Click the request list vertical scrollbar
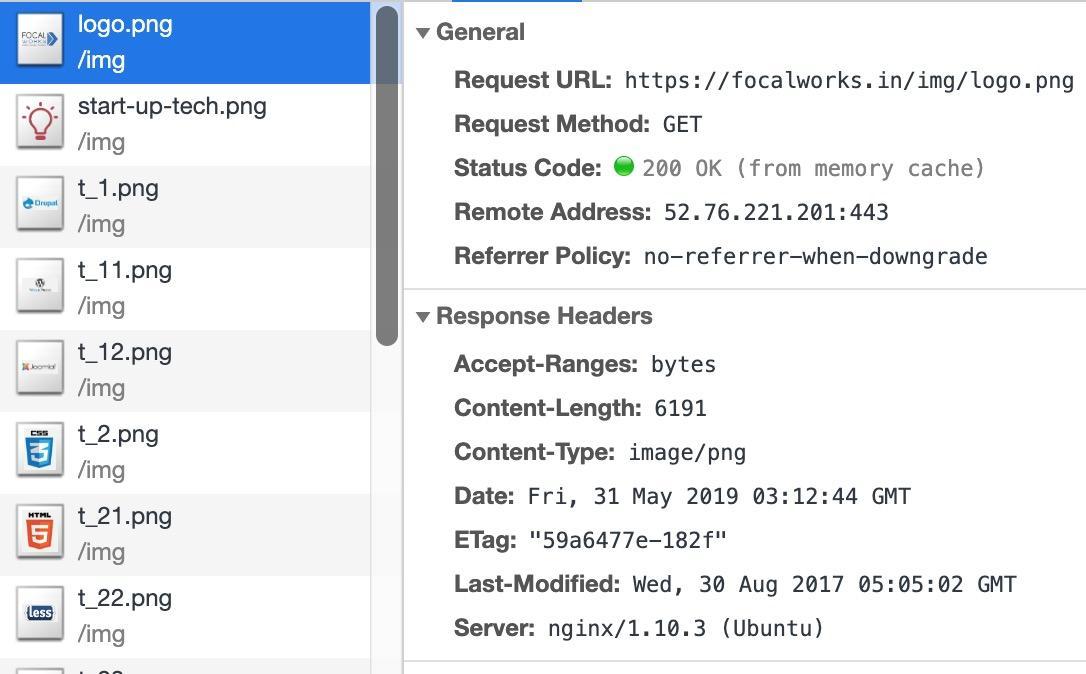This screenshot has height=674, width=1086. (x=386, y=176)
